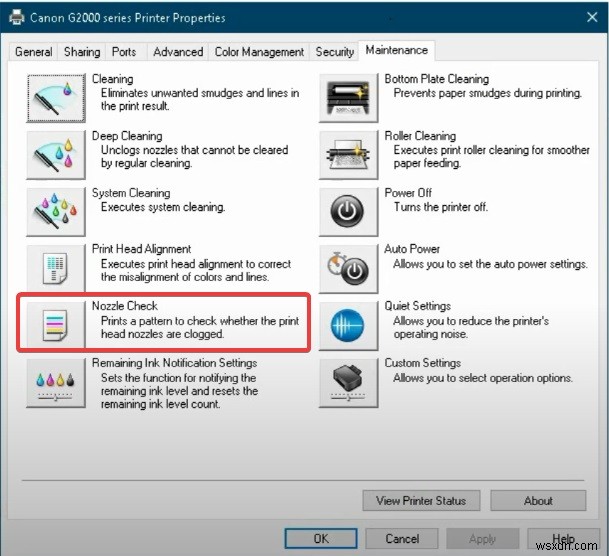Open the Quiet Settings icon

point(348,325)
